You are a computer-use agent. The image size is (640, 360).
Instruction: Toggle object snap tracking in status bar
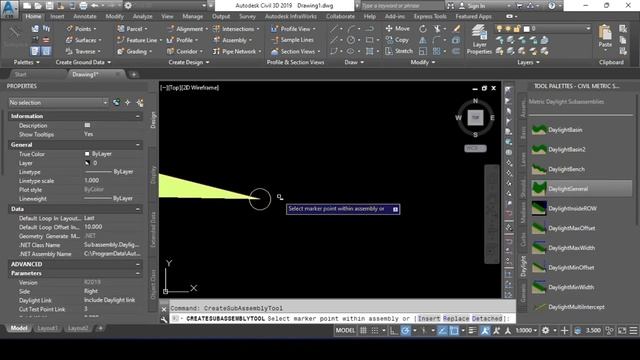click(x=442, y=330)
